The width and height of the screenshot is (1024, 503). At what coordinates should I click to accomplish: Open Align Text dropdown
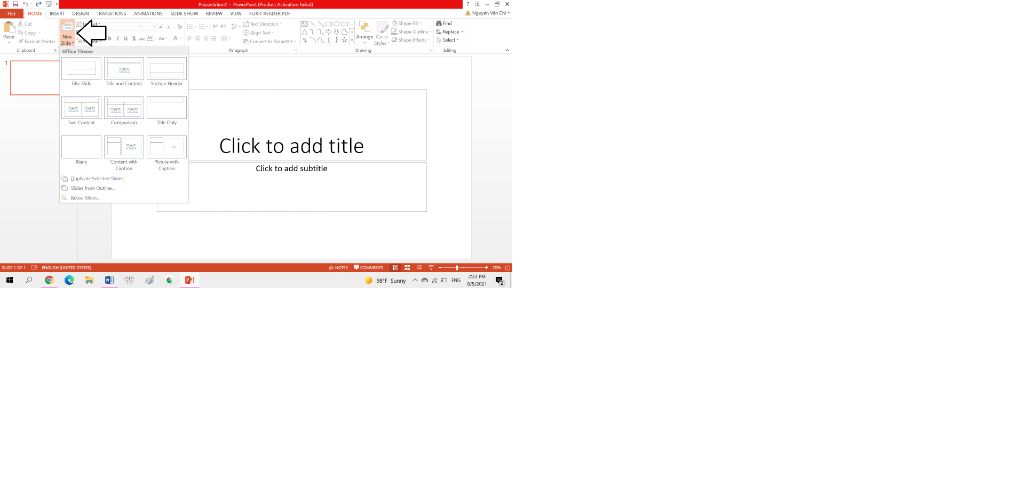coord(259,33)
